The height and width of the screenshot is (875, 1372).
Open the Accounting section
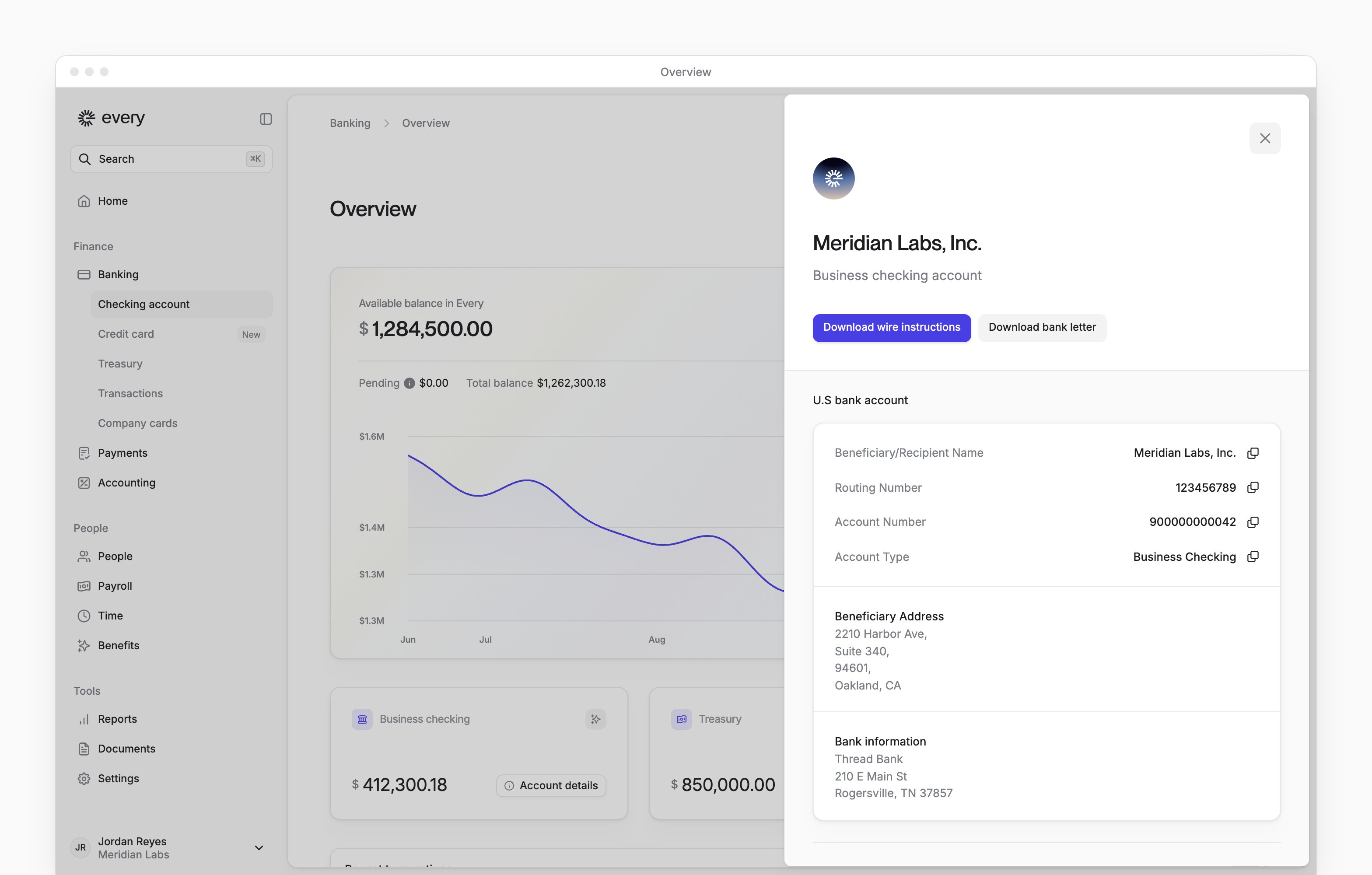pyautogui.click(x=171, y=483)
